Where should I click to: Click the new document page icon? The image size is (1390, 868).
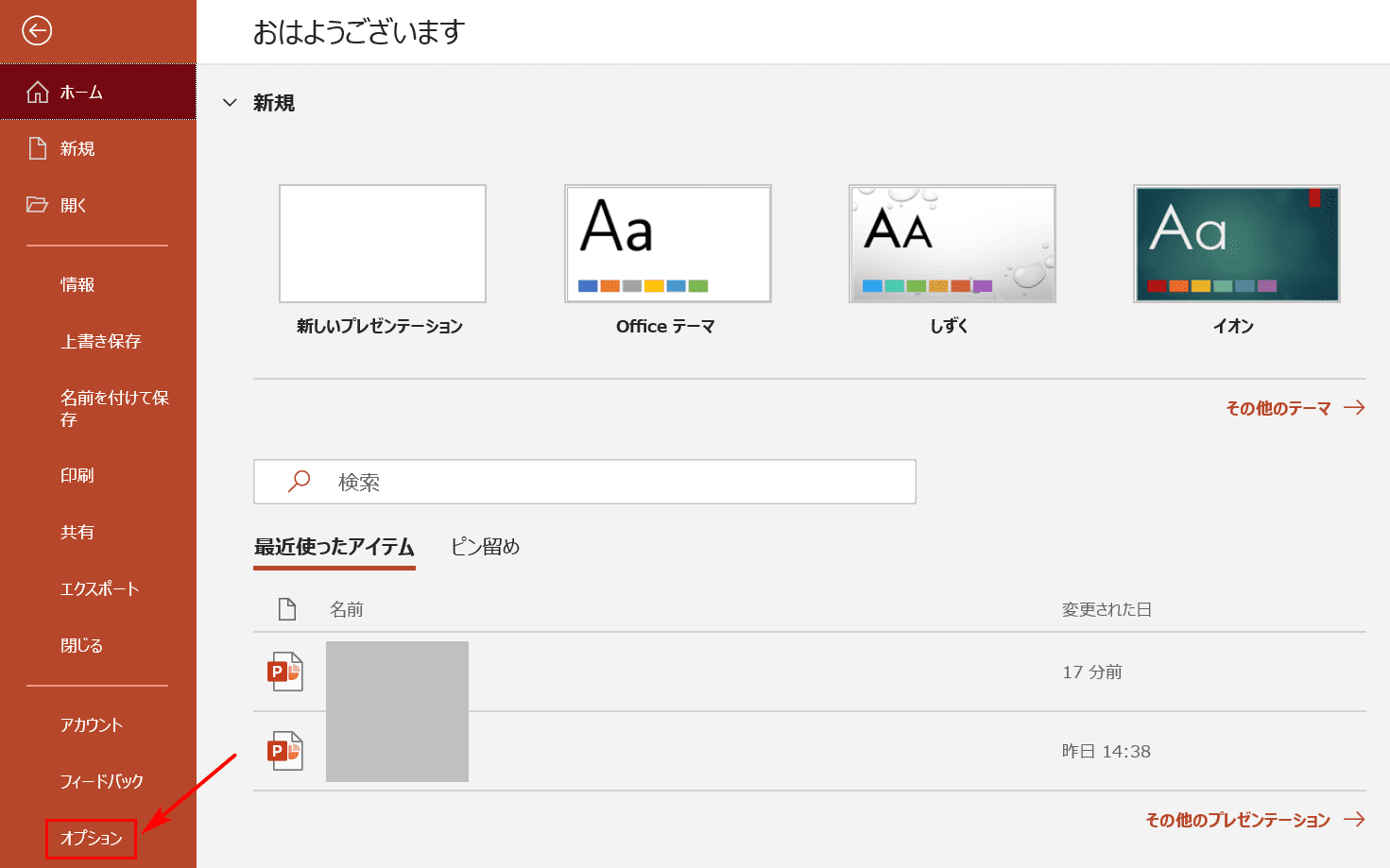pyautogui.click(x=38, y=148)
